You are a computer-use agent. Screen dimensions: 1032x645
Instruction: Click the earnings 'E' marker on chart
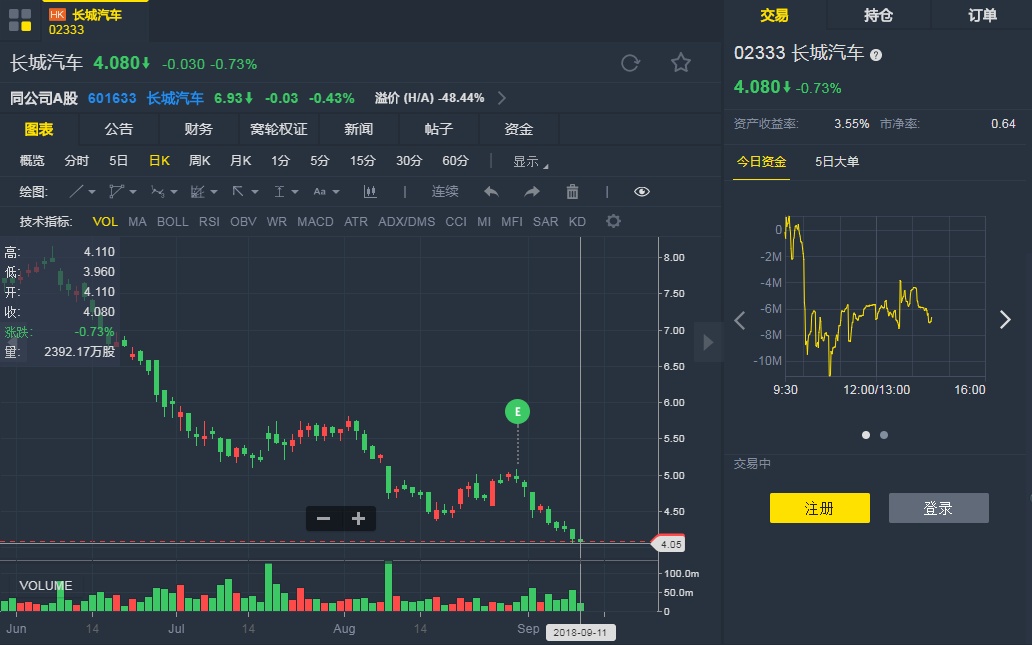click(517, 411)
